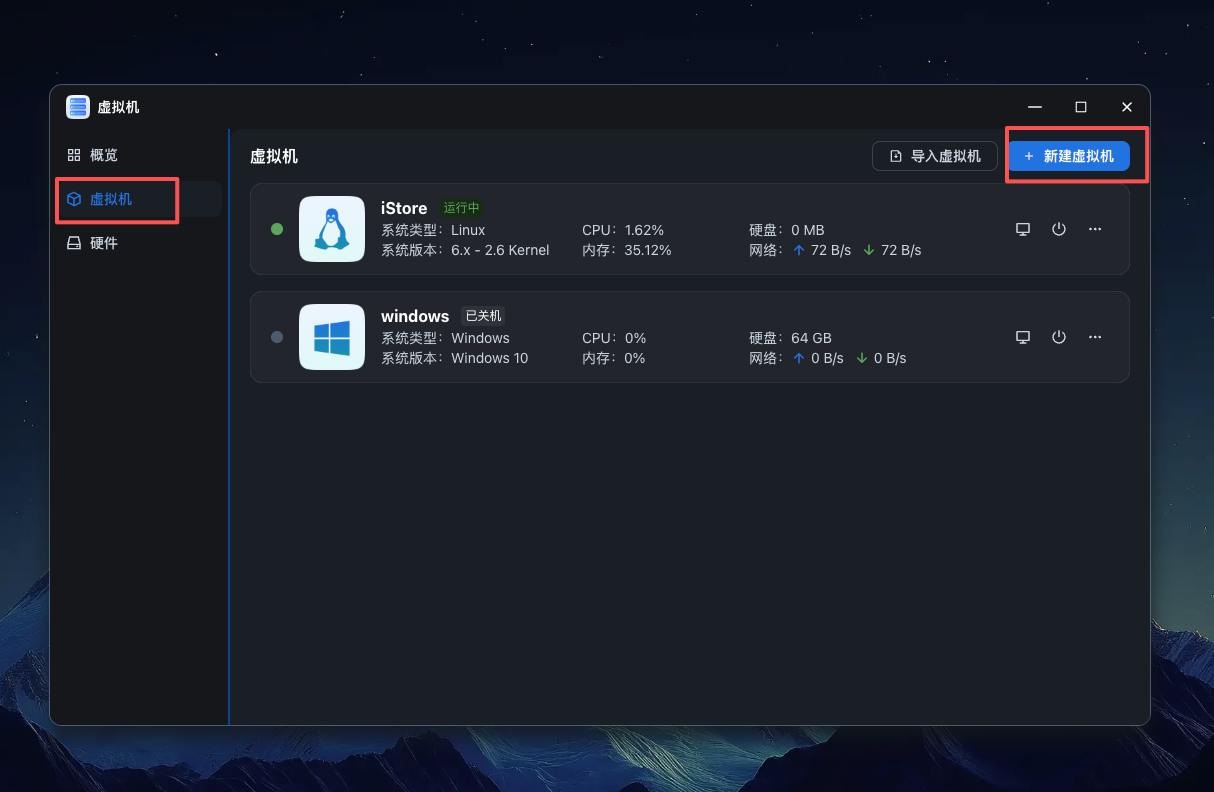Image resolution: width=1214 pixels, height=792 pixels.
Task: Click the 已关机 shutdown status badge
Action: [483, 316]
